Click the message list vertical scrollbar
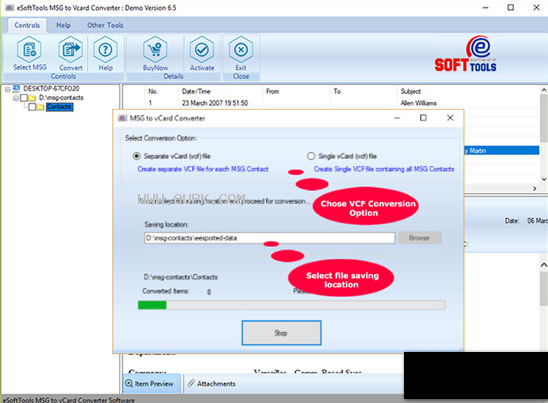This screenshot has height=403, width=548. click(x=544, y=119)
